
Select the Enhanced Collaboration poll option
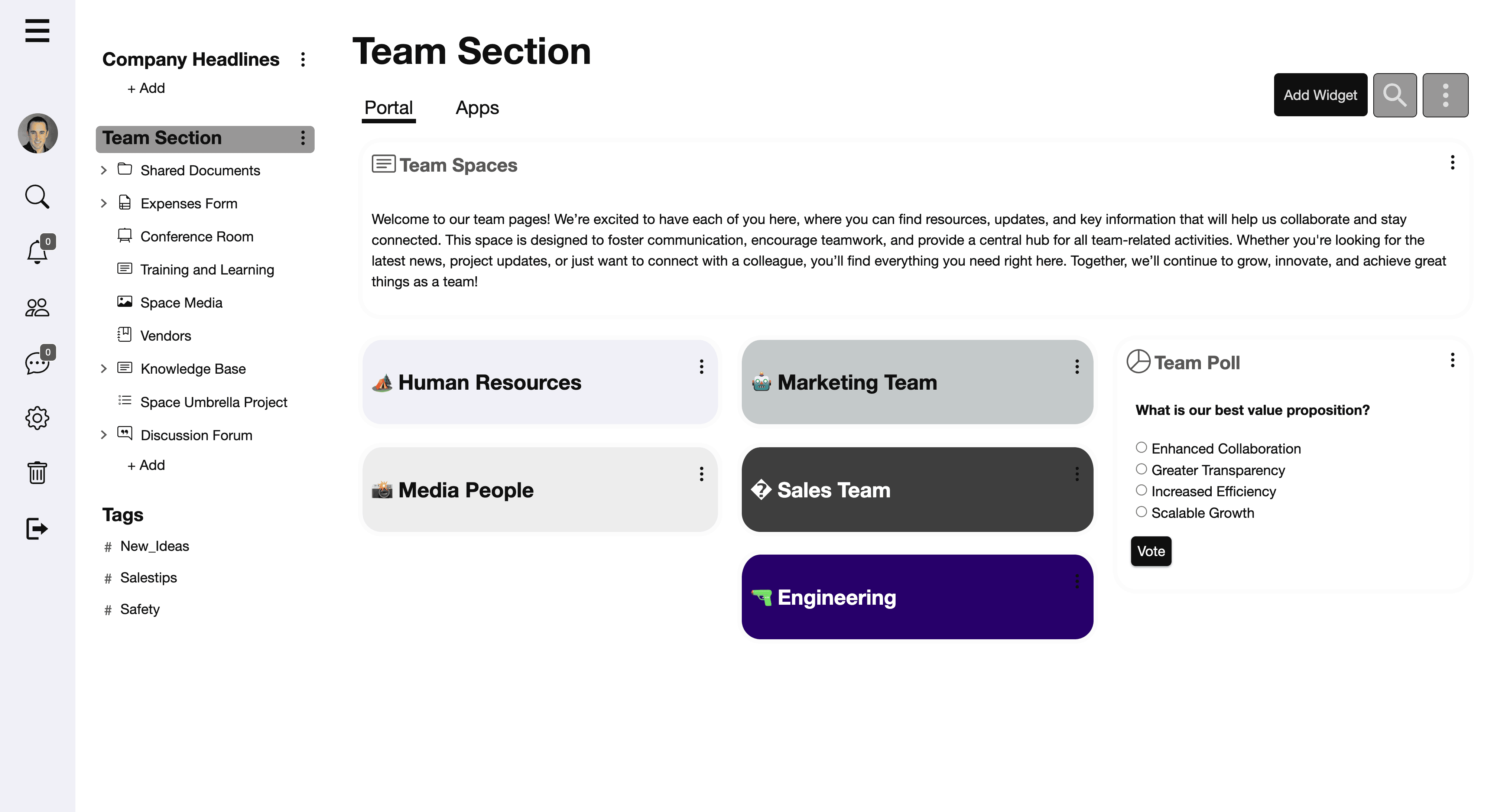(x=1141, y=447)
